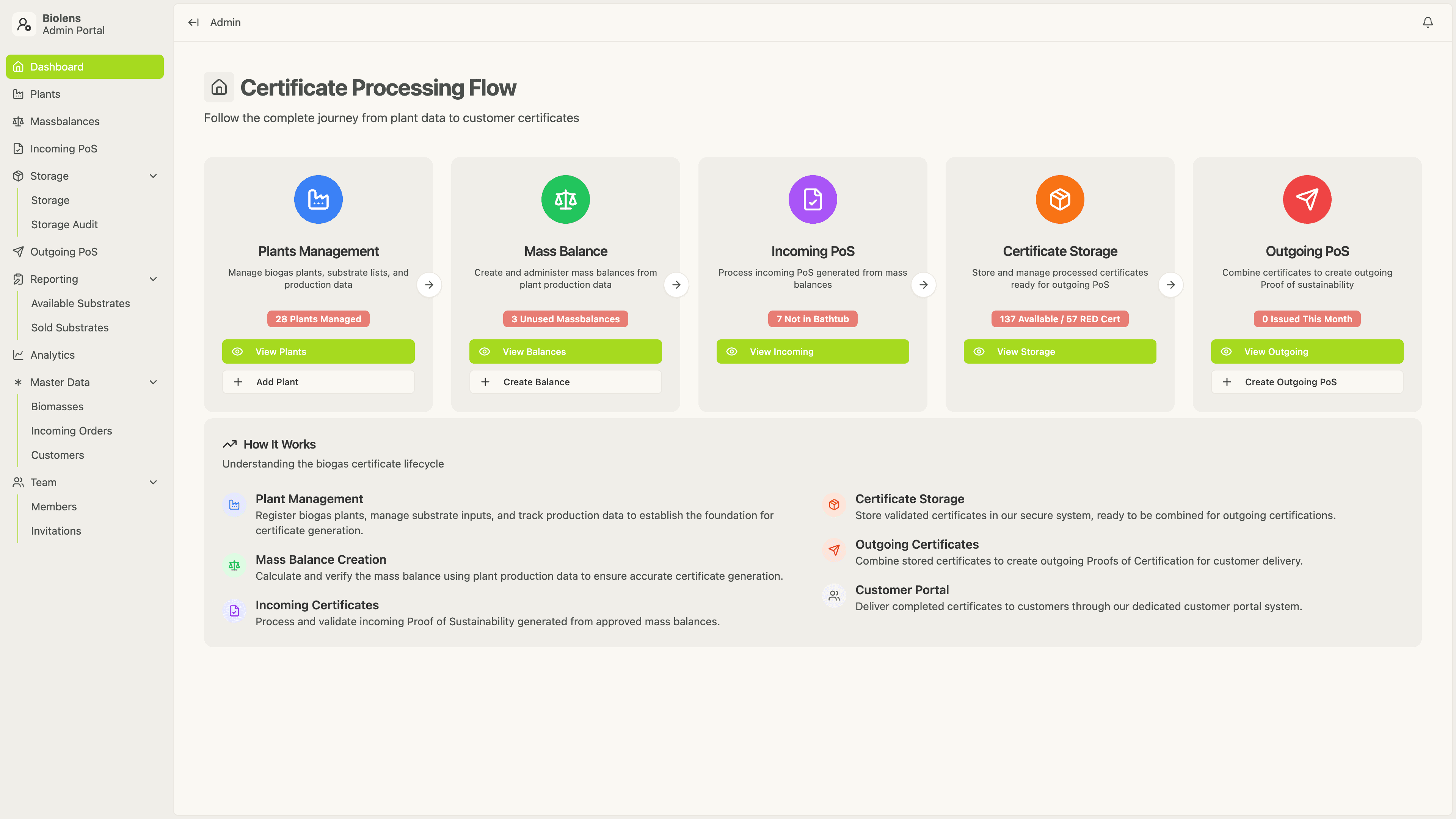Click the green Mass Balance scales icon
This screenshot has height=819, width=1456.
(x=565, y=199)
